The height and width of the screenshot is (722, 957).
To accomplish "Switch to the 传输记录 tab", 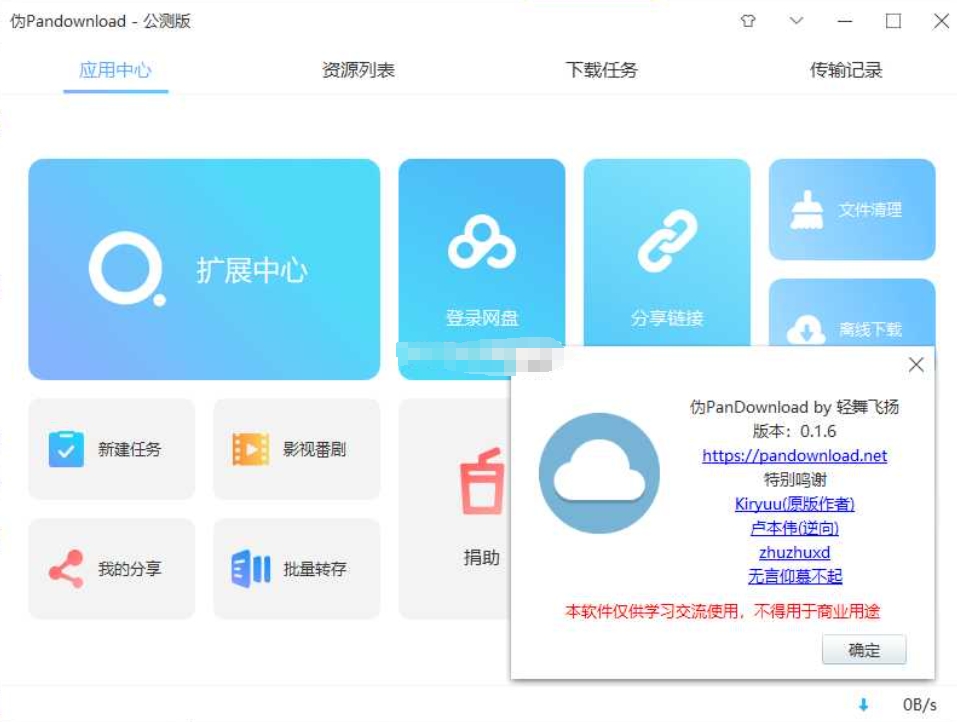I will tap(846, 70).
